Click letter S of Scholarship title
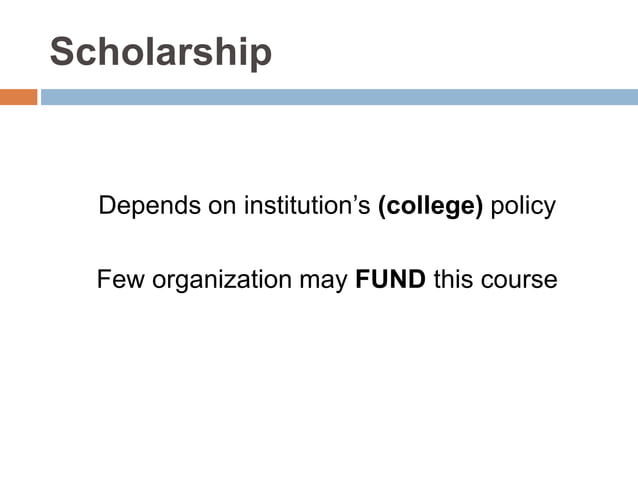Screen dimensions: 638x478 [61, 51]
